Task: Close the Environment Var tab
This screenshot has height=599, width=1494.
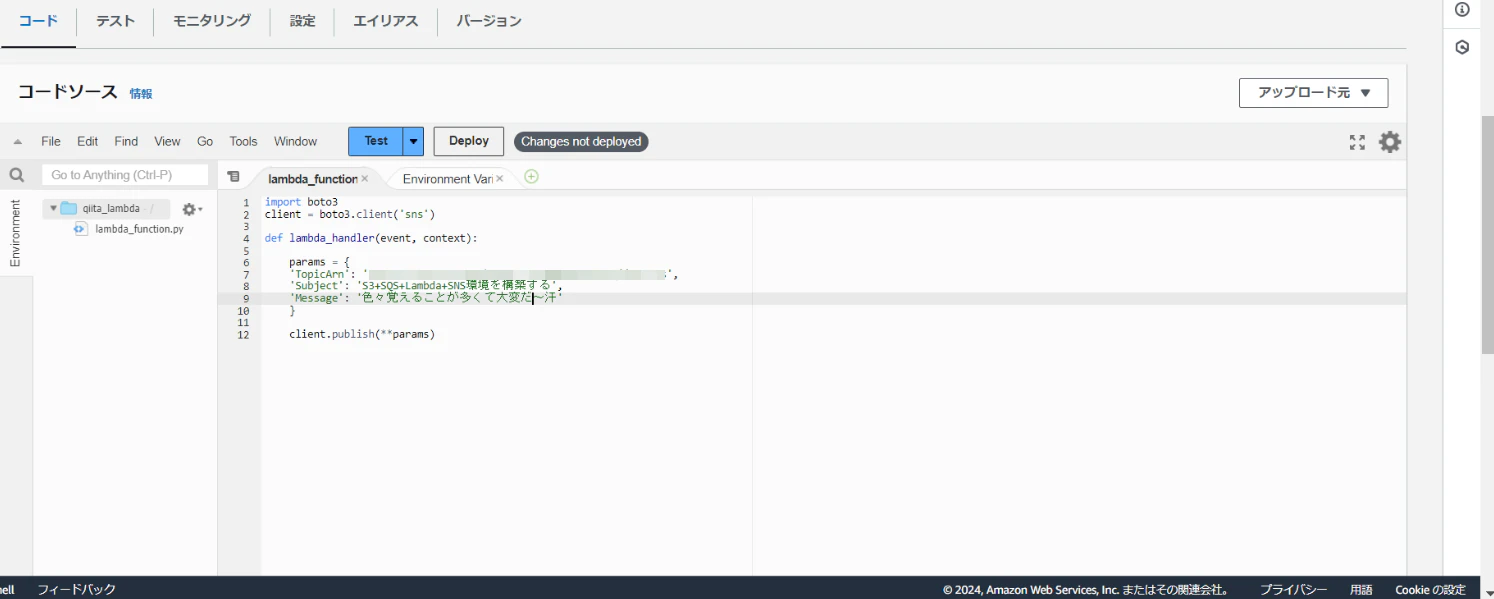Action: point(499,178)
